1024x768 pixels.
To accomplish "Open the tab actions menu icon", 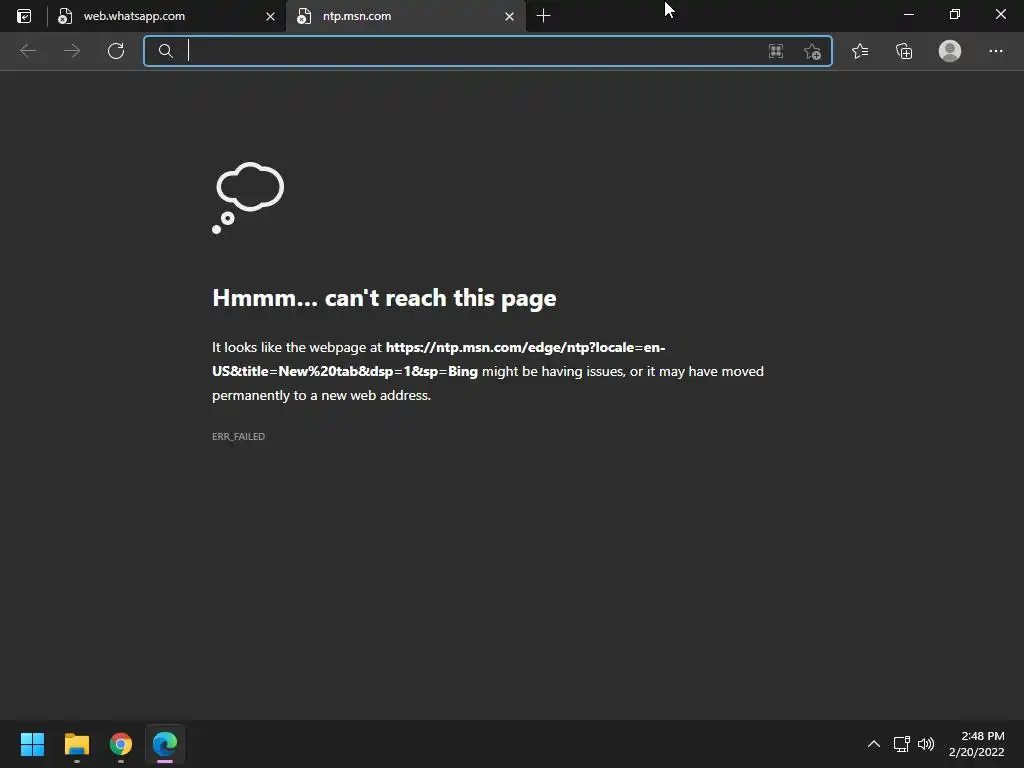I will point(24,16).
